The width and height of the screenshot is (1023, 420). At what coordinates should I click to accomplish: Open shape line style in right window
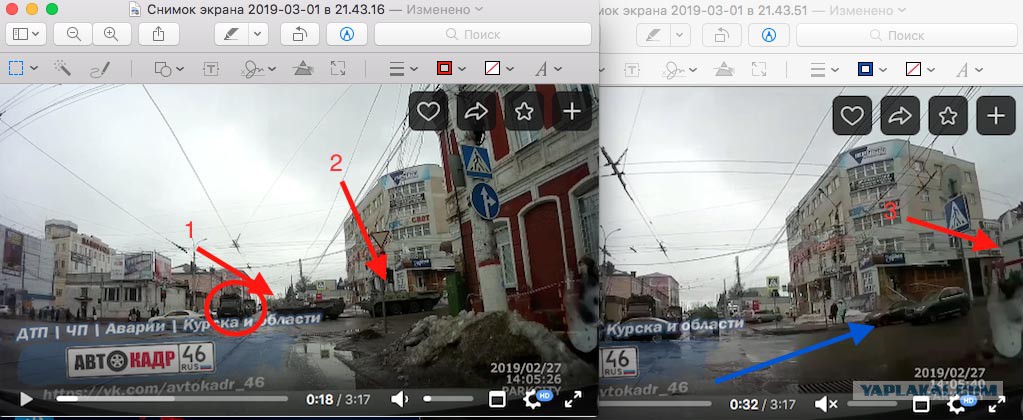(818, 68)
